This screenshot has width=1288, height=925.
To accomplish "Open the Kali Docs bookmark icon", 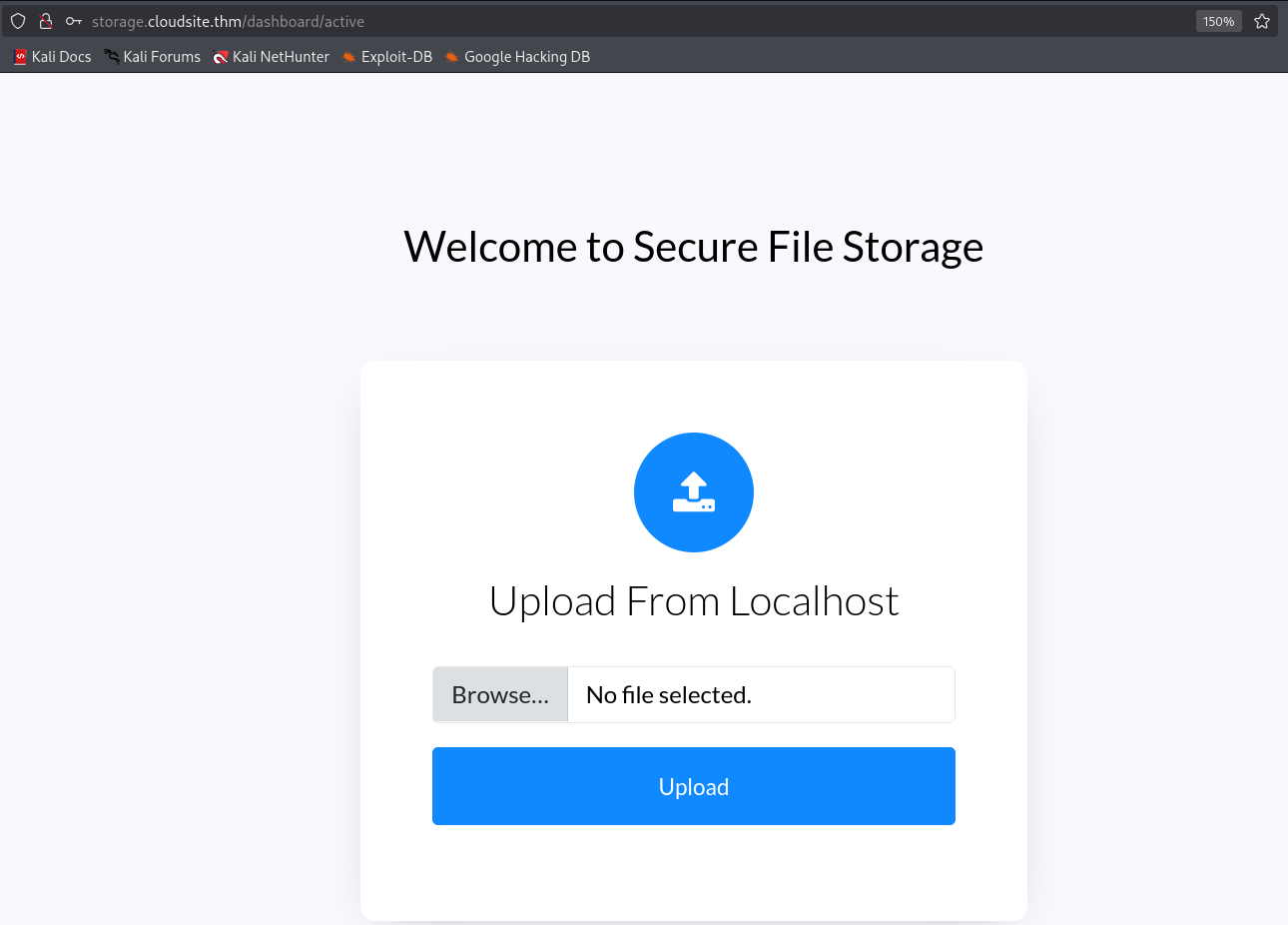I will 19,56.
